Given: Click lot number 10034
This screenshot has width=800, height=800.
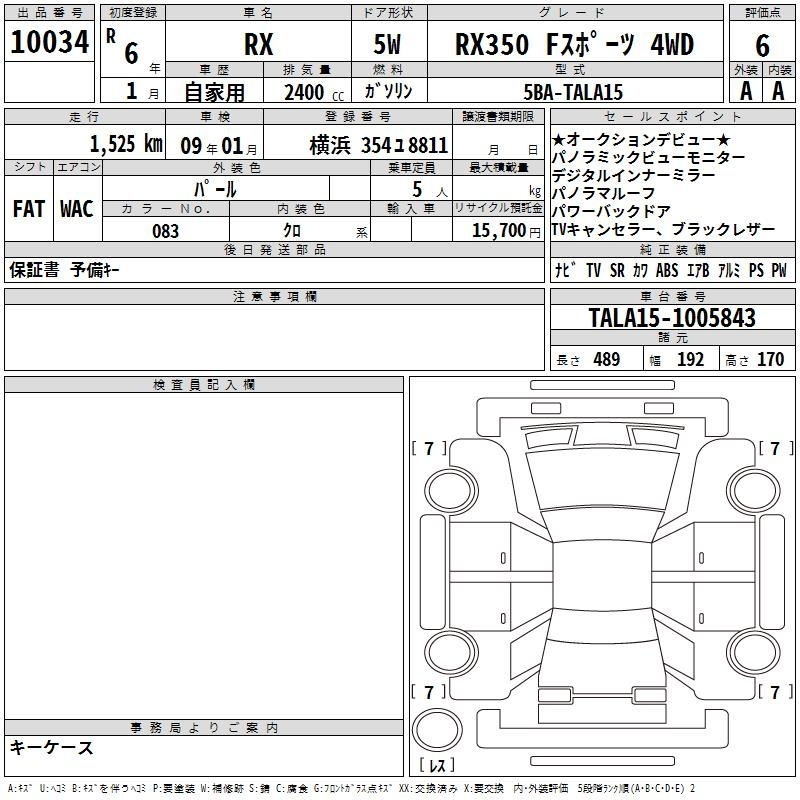Looking at the screenshot, I should (50, 43).
